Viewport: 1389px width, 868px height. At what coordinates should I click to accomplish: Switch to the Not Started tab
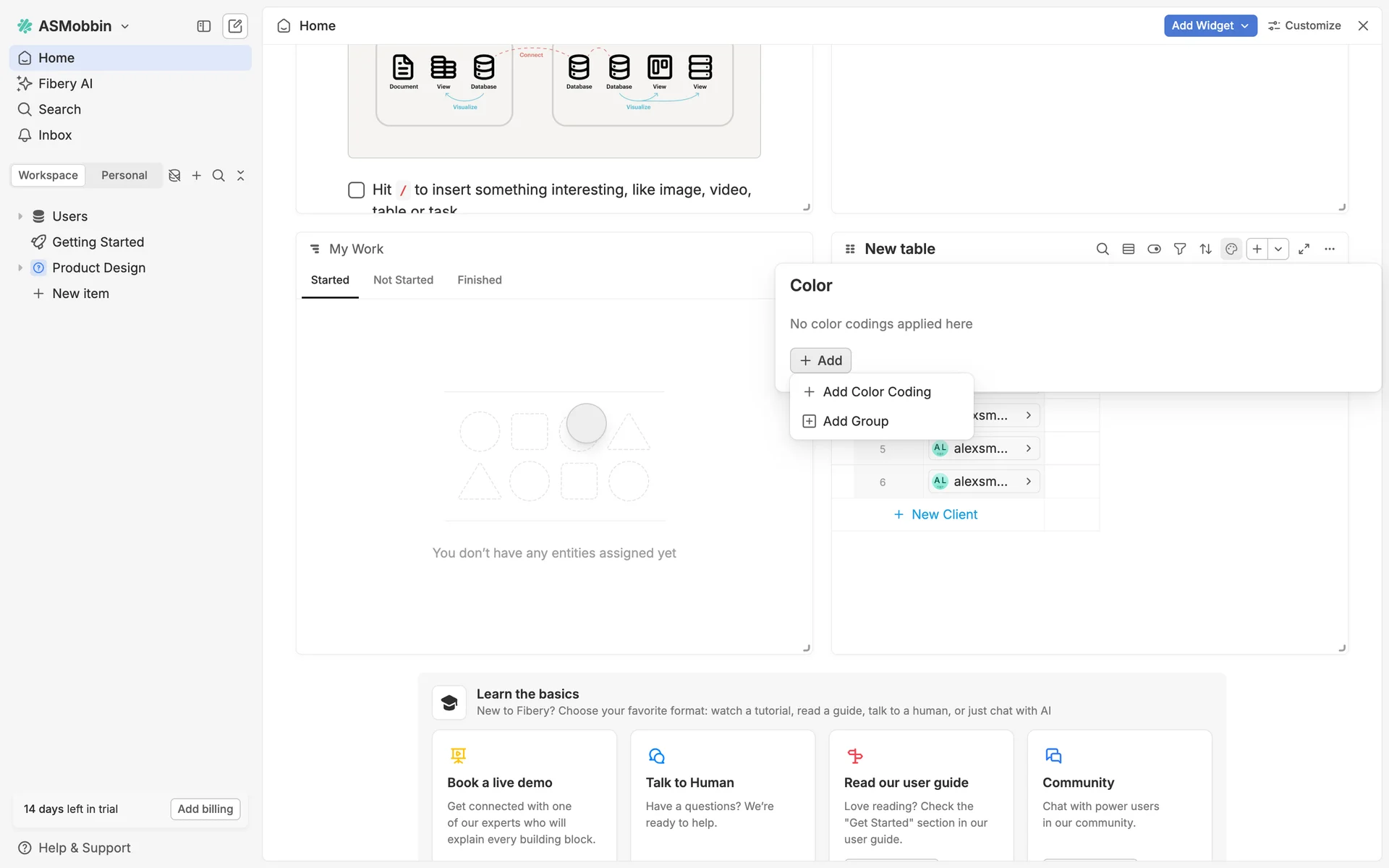pyautogui.click(x=403, y=280)
